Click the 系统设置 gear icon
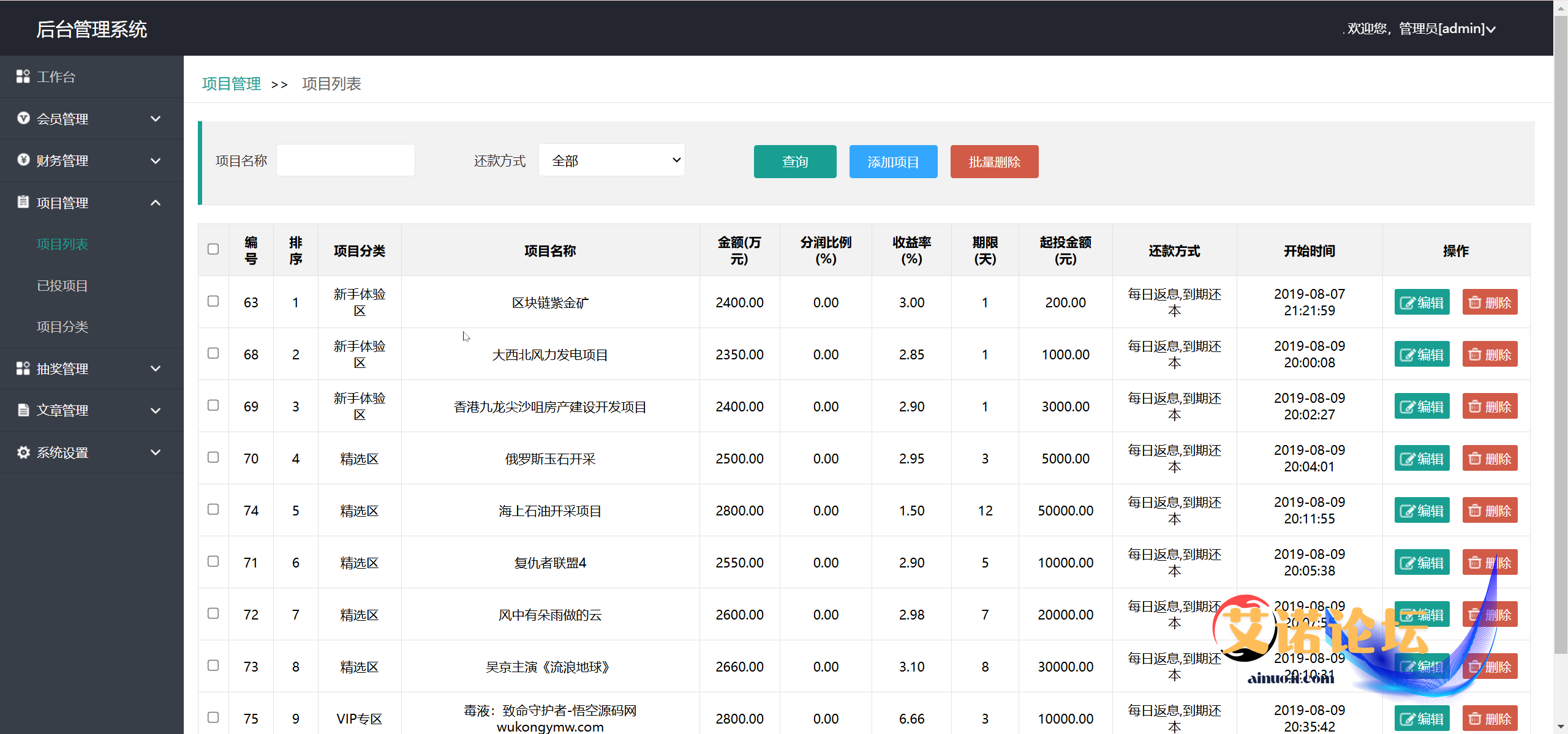The height and width of the screenshot is (734, 1568). [x=23, y=452]
